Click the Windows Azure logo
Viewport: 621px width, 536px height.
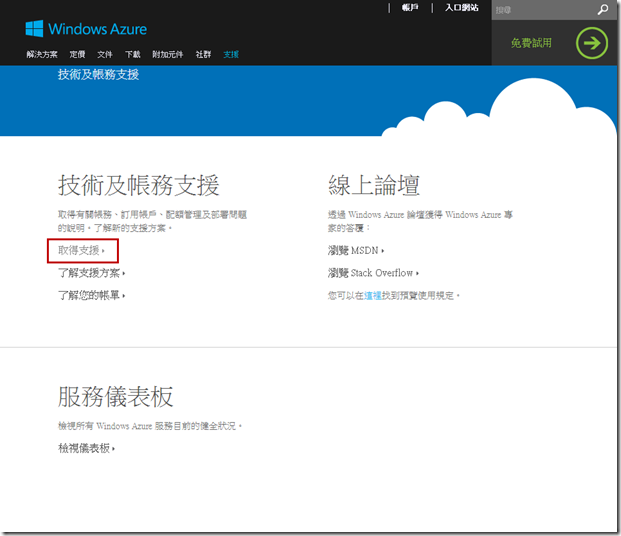[x=86, y=29]
